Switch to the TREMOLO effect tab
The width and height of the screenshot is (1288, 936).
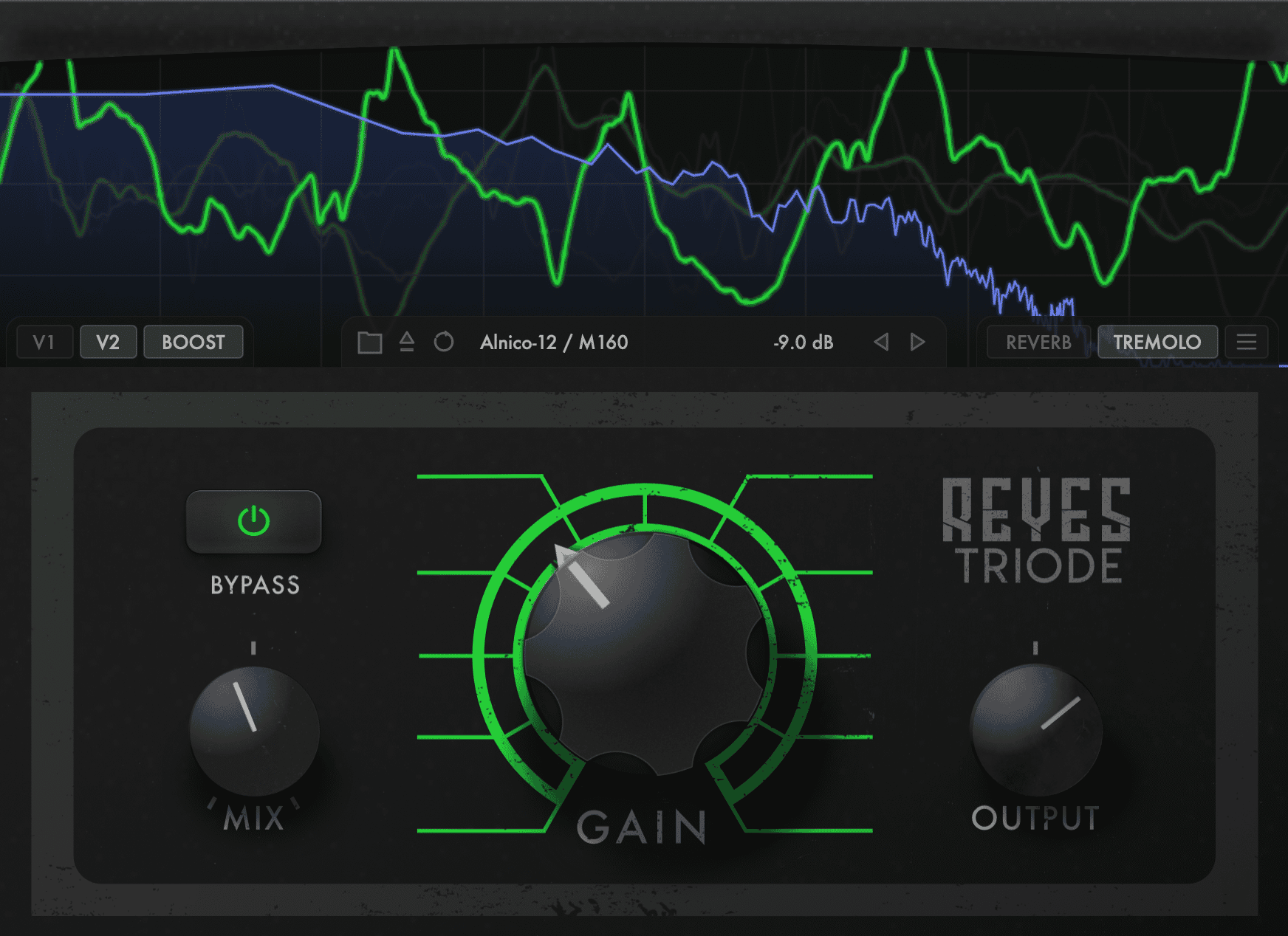tap(1157, 342)
